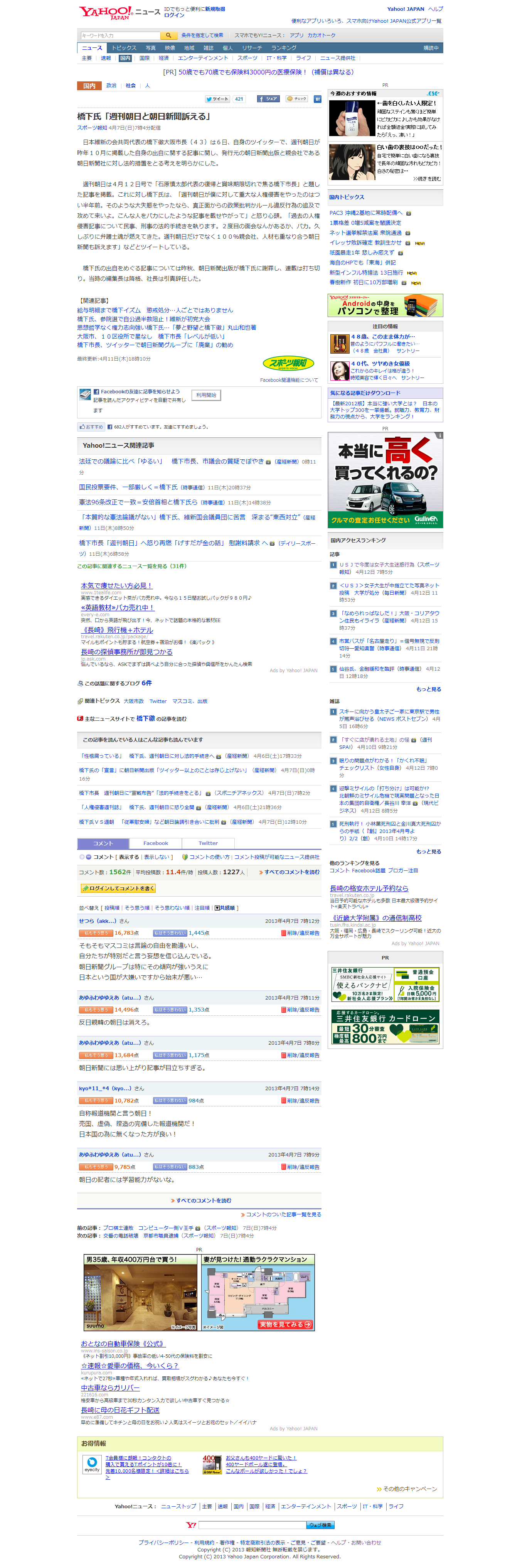Image resolution: width=520 pixels, height=1568 pixels.
Task: Click the beginner mark beside コメントの使い方
Action: coord(185,856)
